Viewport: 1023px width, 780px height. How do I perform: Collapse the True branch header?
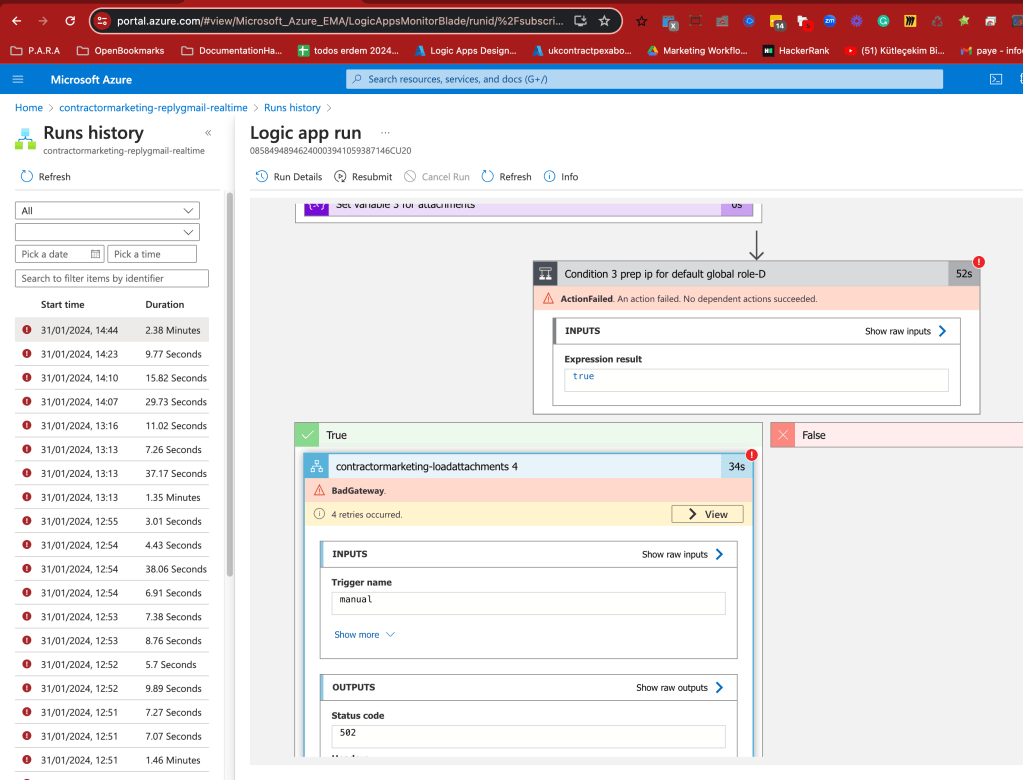[x=528, y=435]
